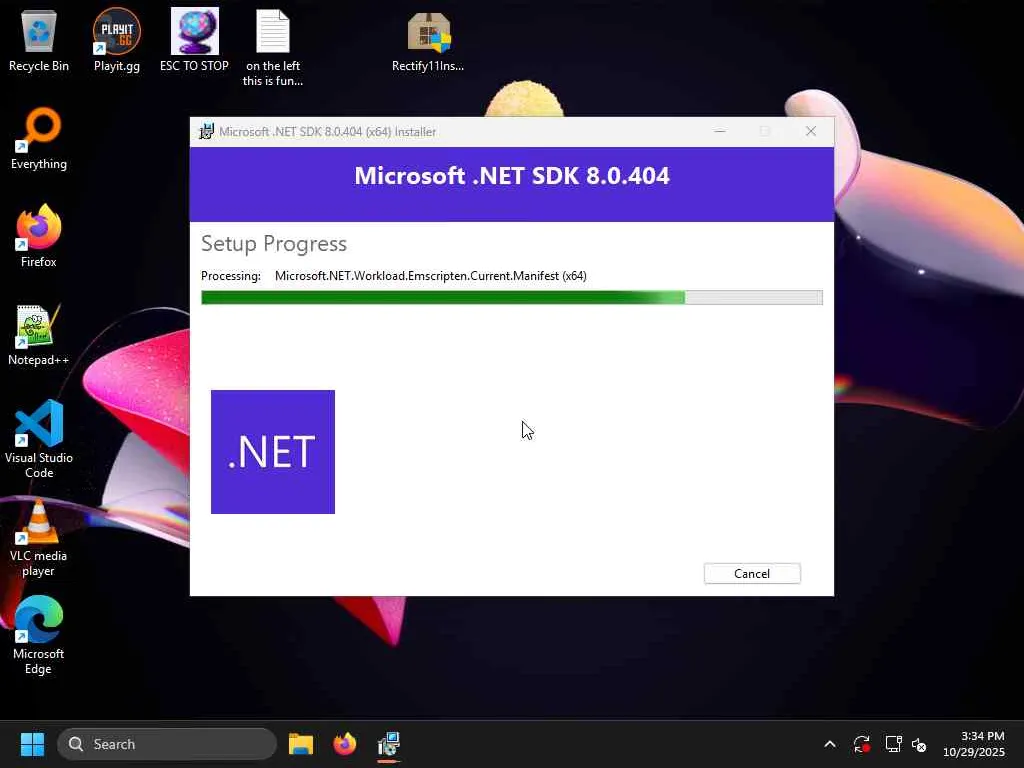Close the .NET SDK Installer window
Image resolution: width=1024 pixels, height=768 pixels.
[x=810, y=131]
